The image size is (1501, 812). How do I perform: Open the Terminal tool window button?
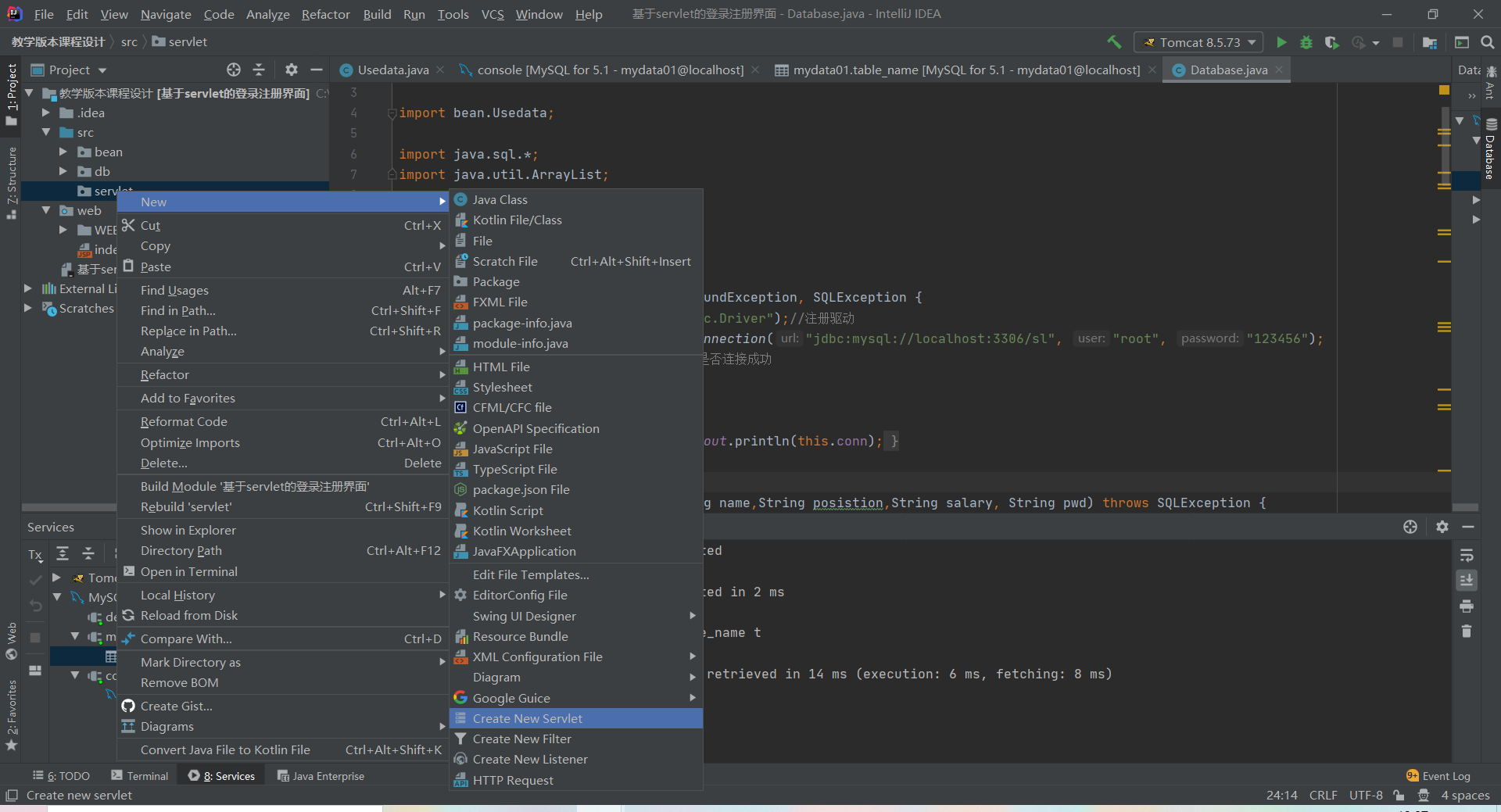pos(140,776)
